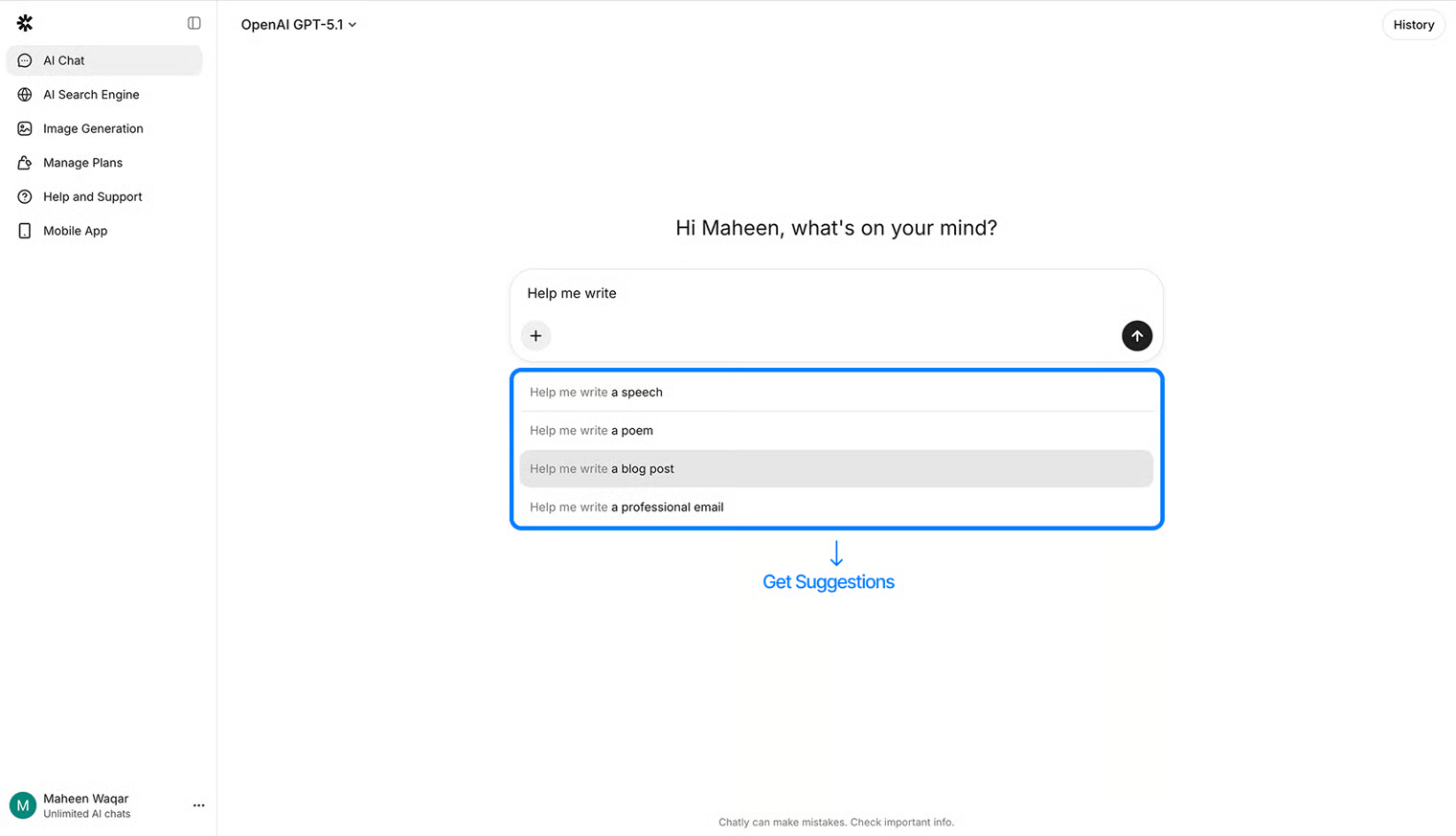Click the AI Search Engine globe icon
The height and width of the screenshot is (836, 1456).
click(25, 95)
